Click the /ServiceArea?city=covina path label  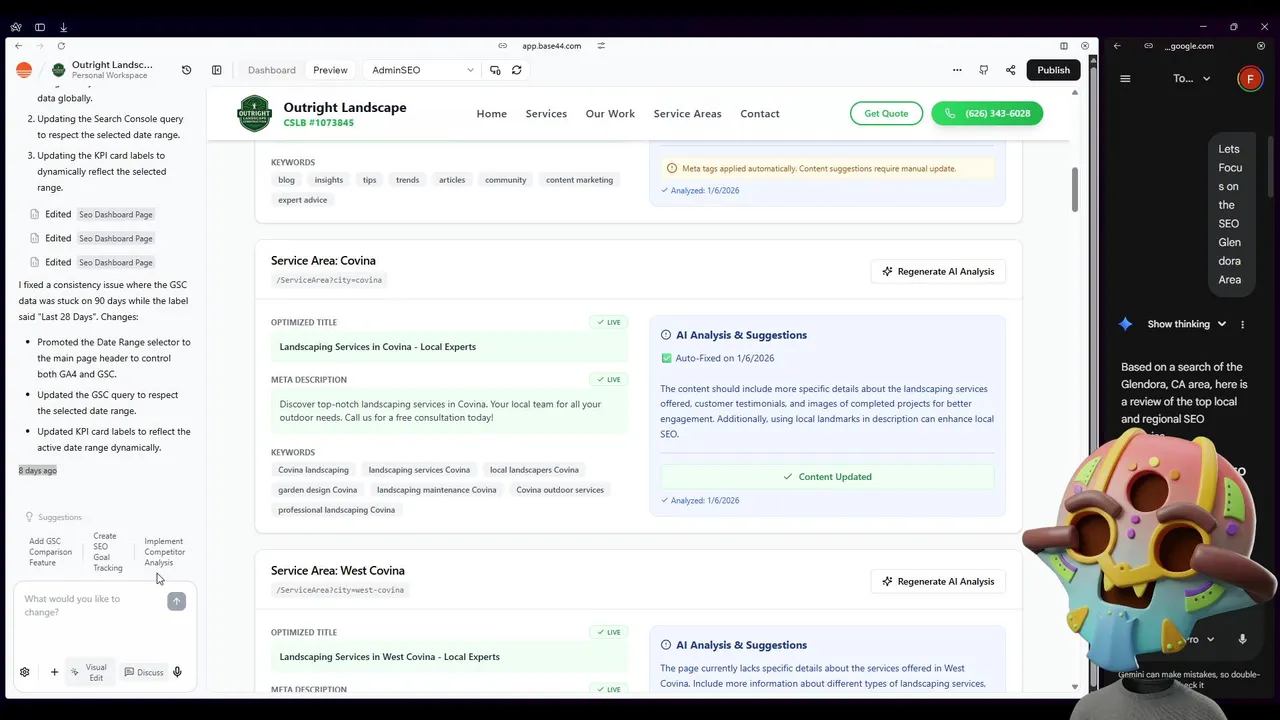pyautogui.click(x=329, y=280)
